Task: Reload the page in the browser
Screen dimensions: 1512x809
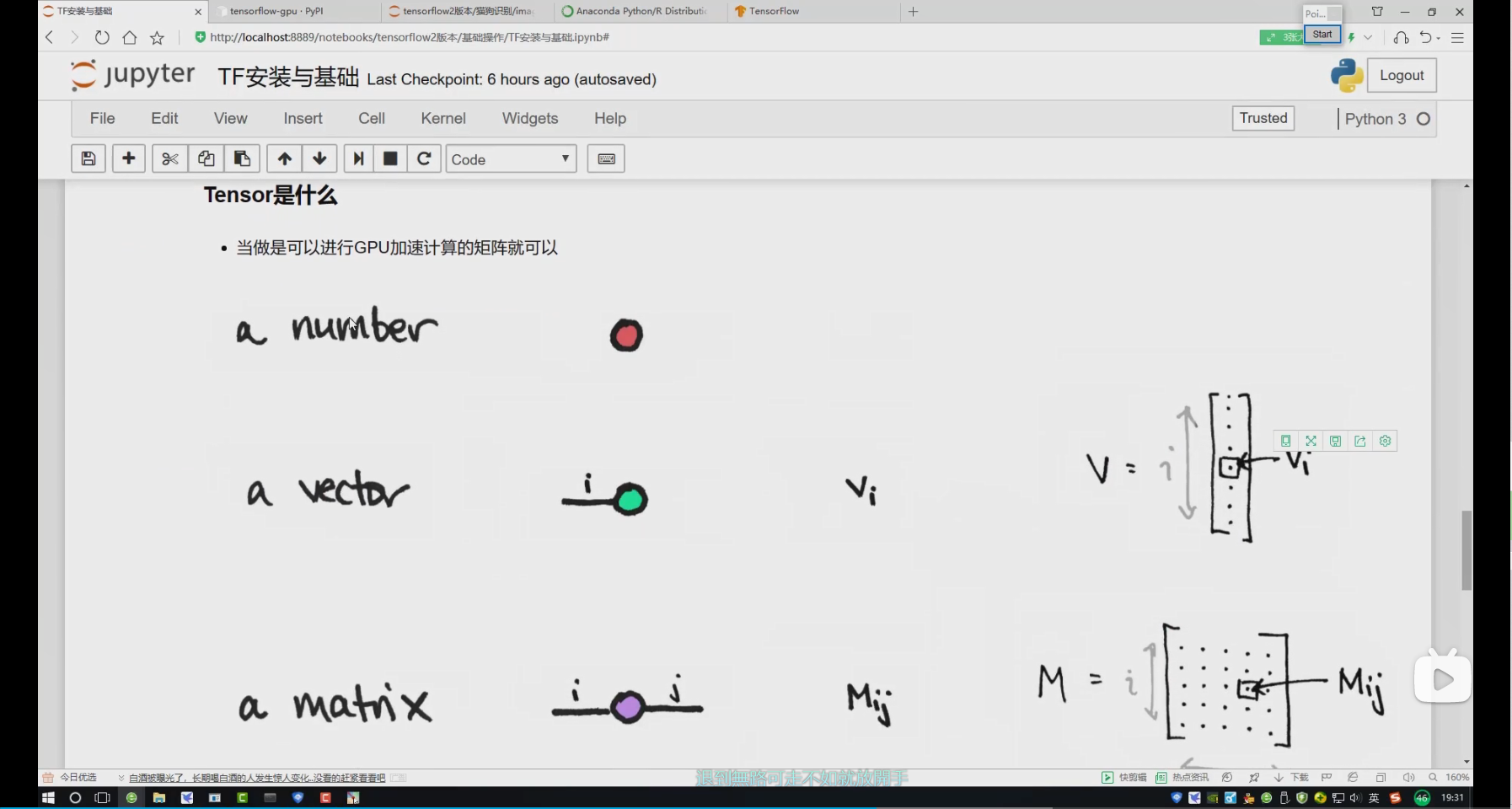Action: pos(102,37)
